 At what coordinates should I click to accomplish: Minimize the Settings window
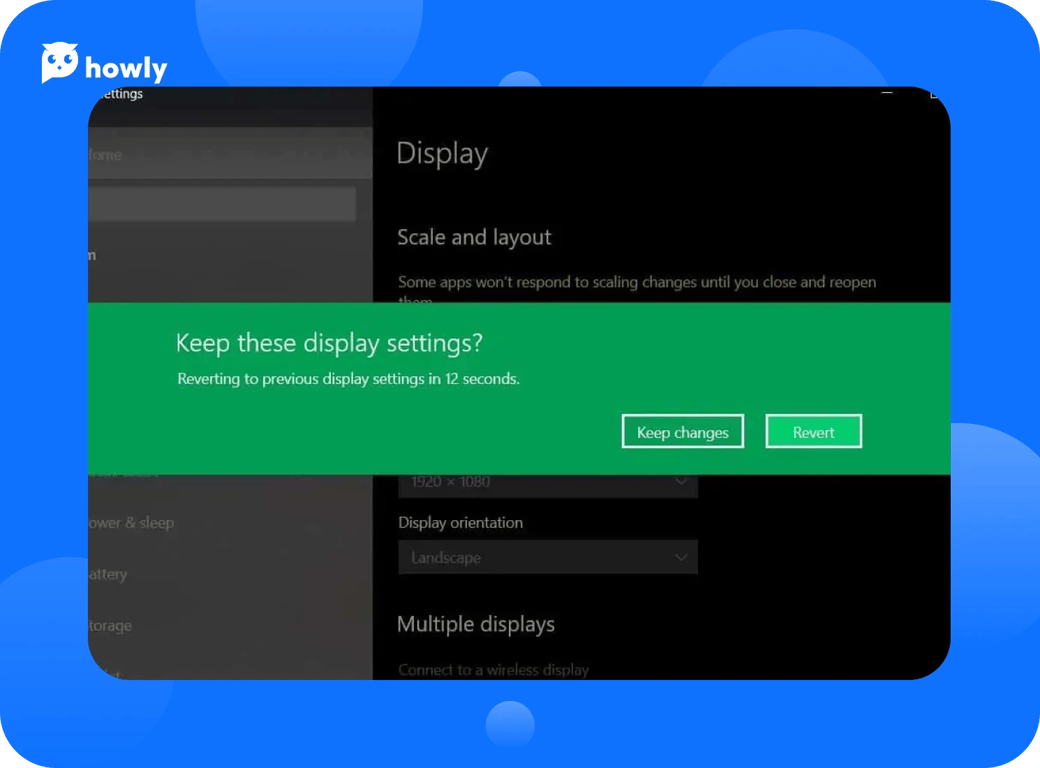click(x=886, y=93)
